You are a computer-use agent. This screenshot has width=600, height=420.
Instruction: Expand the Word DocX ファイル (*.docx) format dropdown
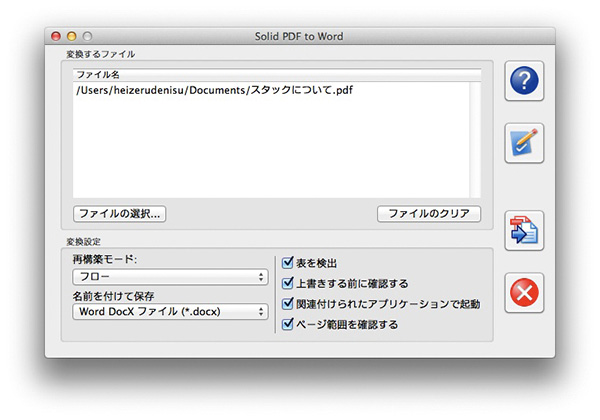pyautogui.click(x=171, y=312)
